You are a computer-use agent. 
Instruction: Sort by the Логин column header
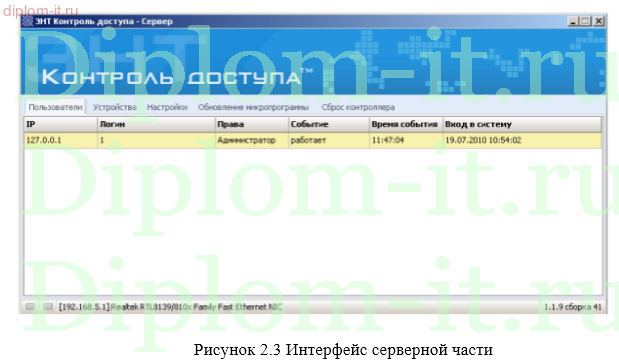coord(156,124)
